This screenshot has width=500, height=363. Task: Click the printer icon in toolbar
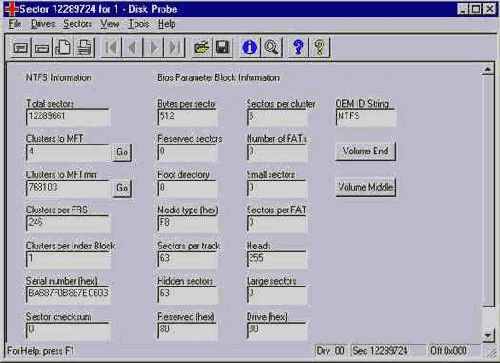pyautogui.click(x=85, y=47)
